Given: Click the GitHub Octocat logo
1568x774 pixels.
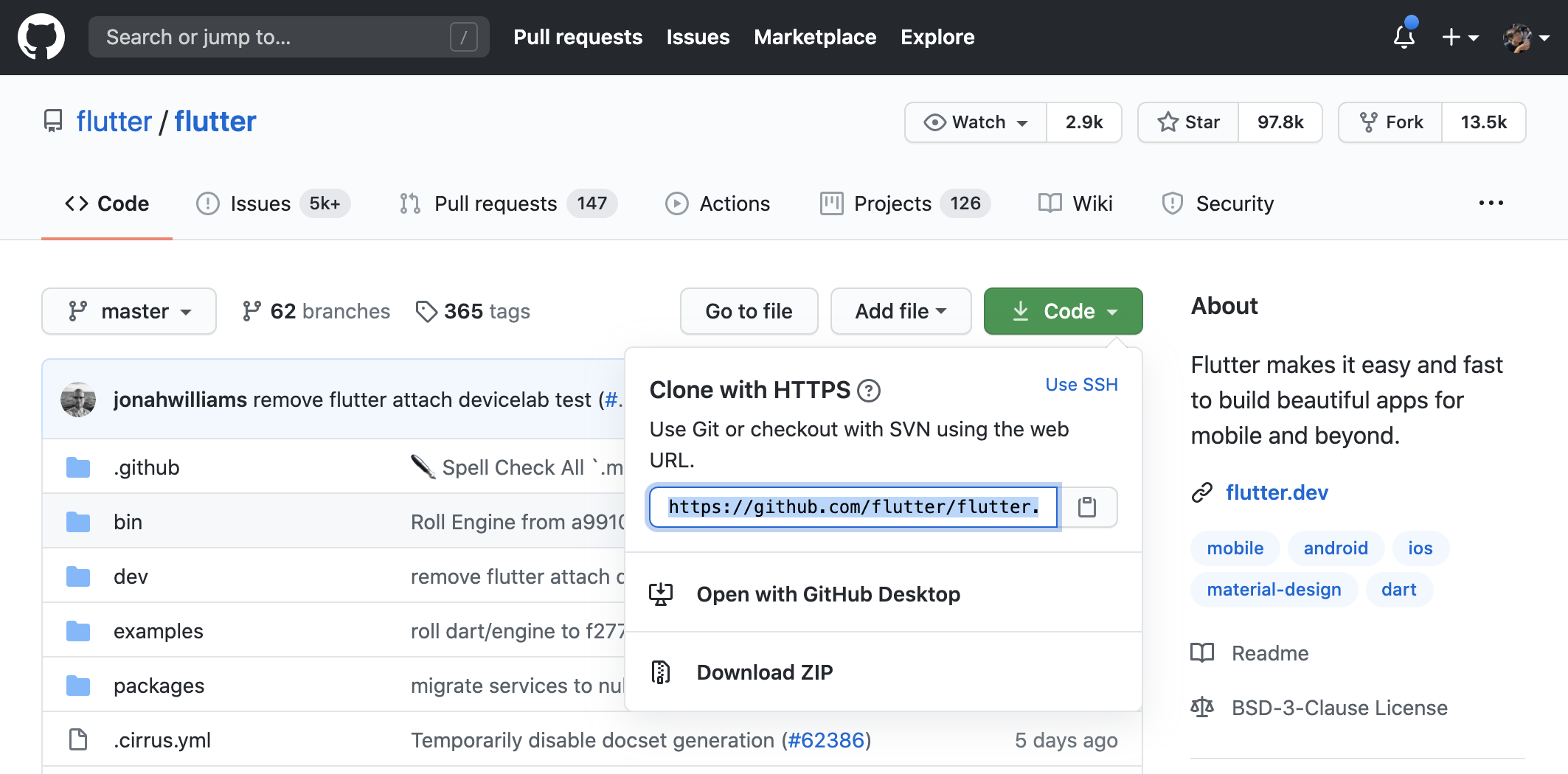Looking at the screenshot, I should pos(41,37).
